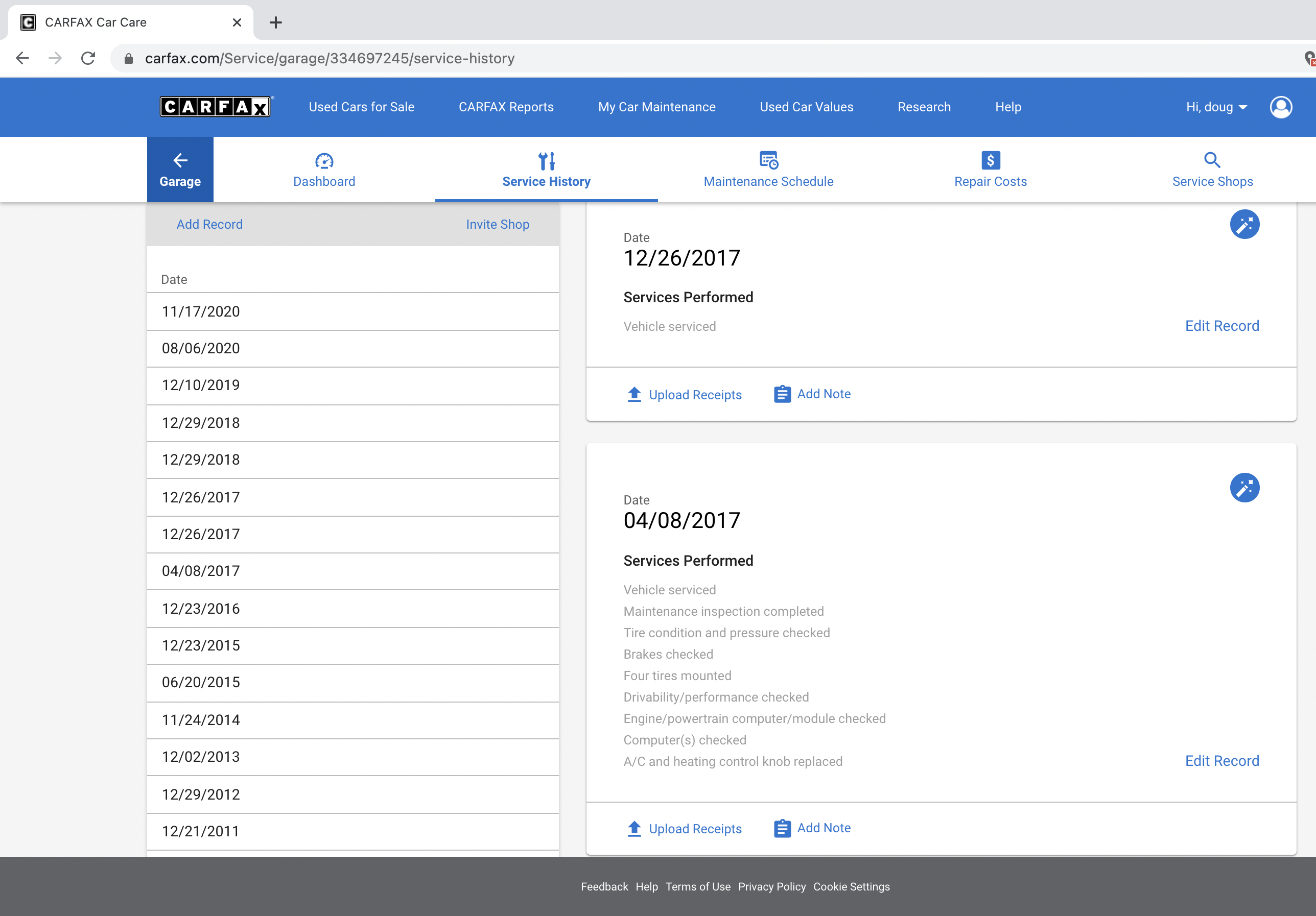
Task: Reload the page with the refresh icon
Action: click(88, 58)
